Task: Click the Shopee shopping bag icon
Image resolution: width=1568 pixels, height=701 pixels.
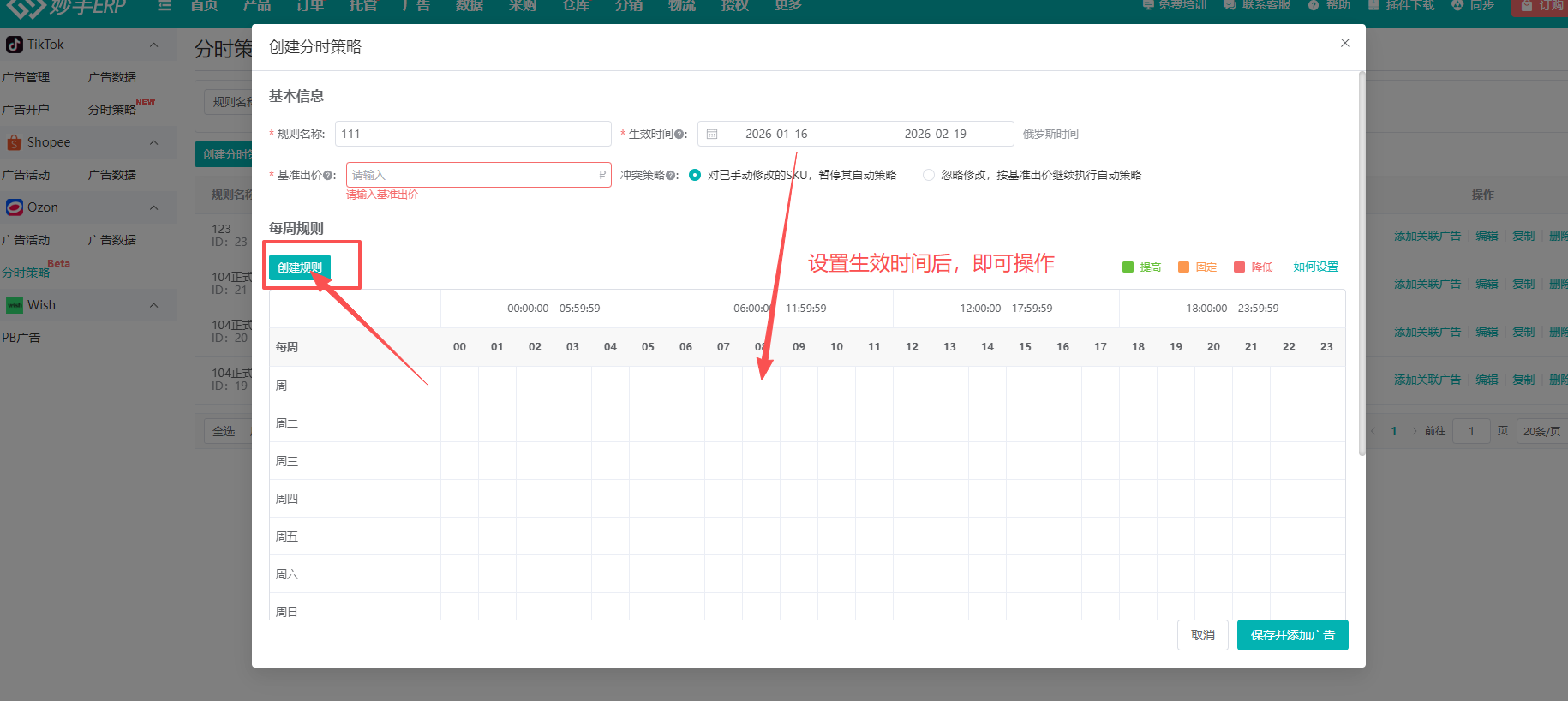Action: coord(15,142)
